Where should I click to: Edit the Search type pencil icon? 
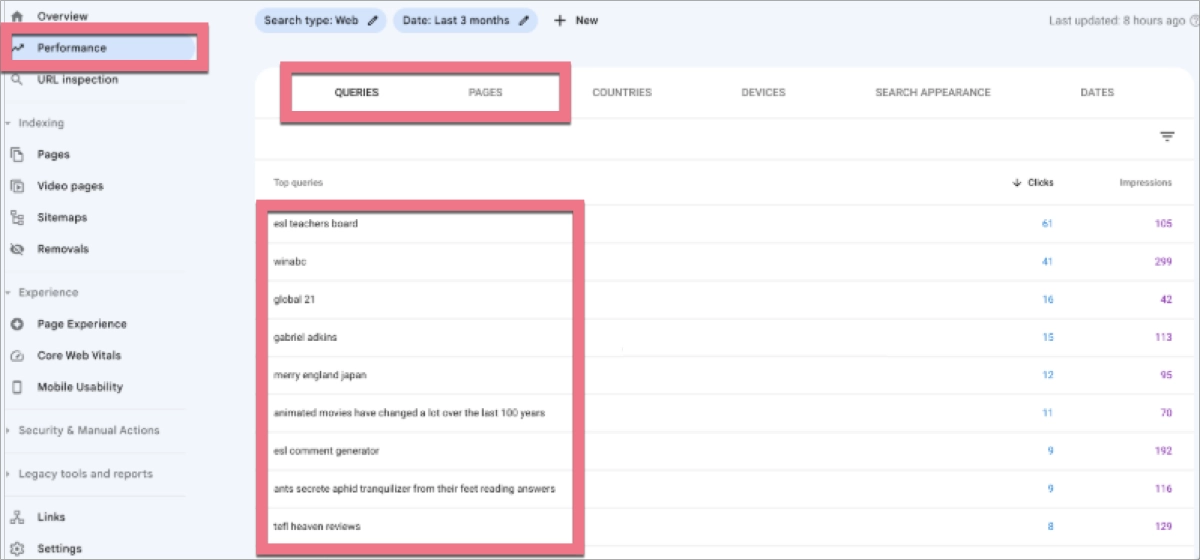coord(373,20)
